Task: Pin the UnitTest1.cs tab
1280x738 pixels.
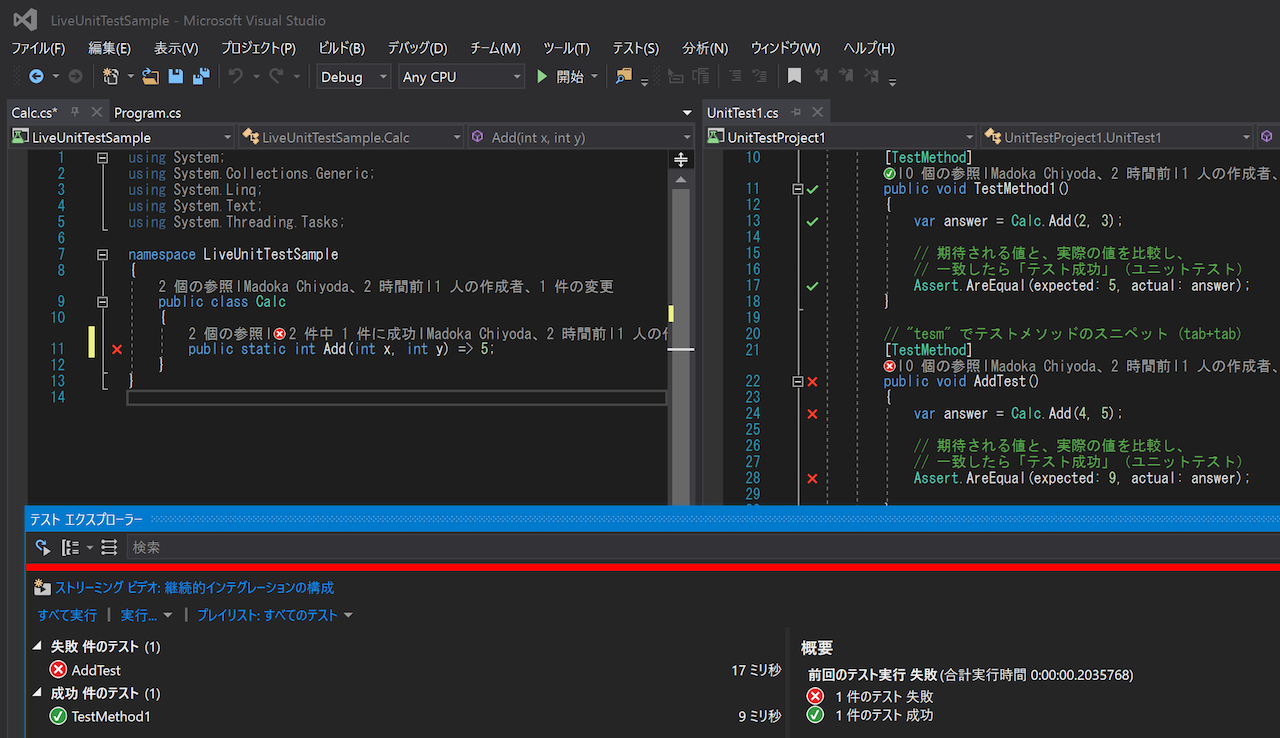Action: [798, 113]
